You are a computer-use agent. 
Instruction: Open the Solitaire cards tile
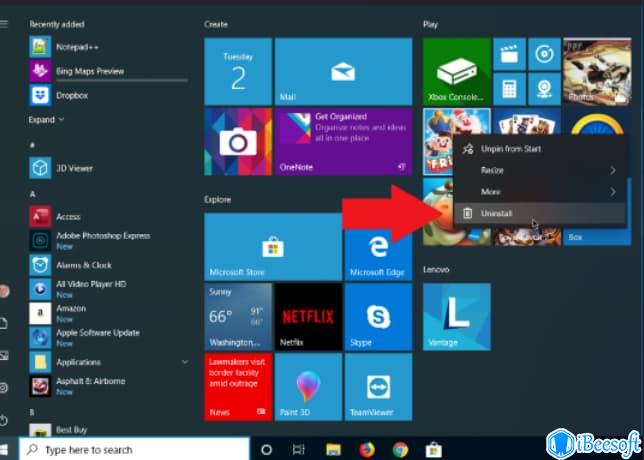point(527,121)
